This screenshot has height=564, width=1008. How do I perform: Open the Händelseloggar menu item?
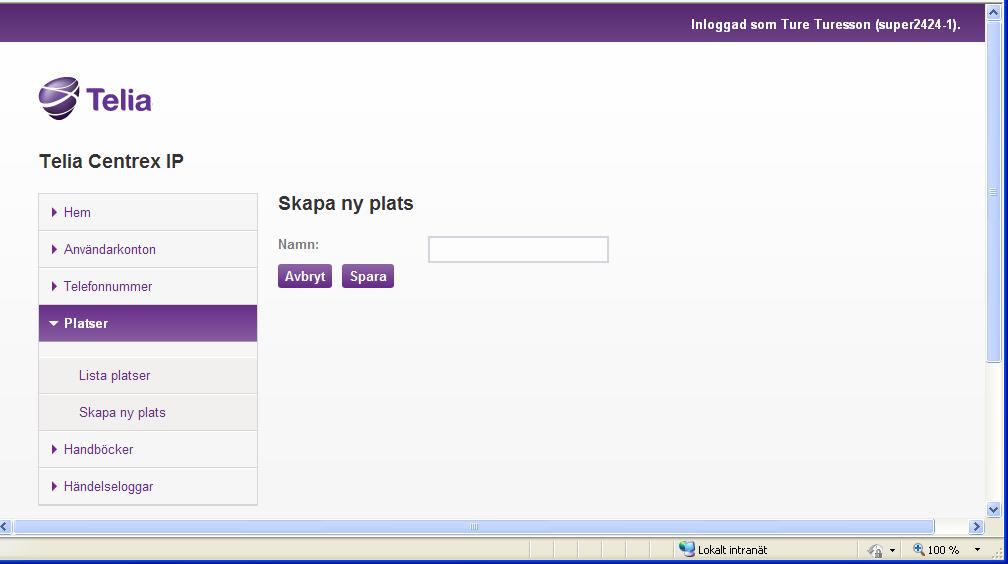click(x=148, y=486)
